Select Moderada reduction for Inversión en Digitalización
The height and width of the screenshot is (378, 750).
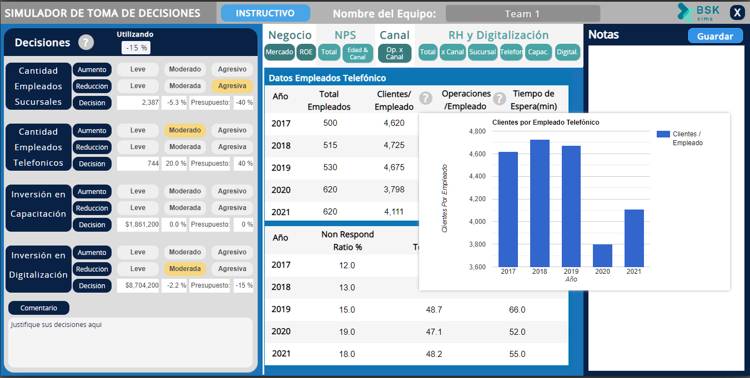185,269
